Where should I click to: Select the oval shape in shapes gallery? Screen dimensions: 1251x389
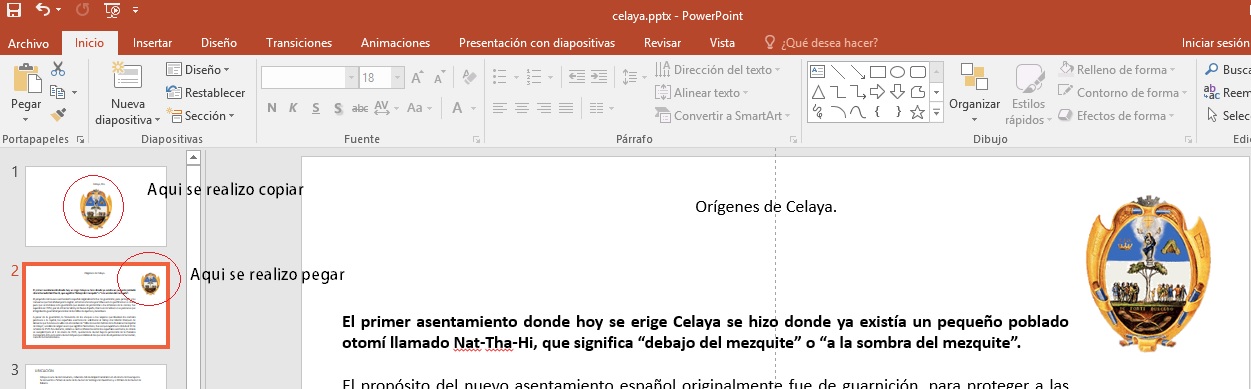[897, 72]
